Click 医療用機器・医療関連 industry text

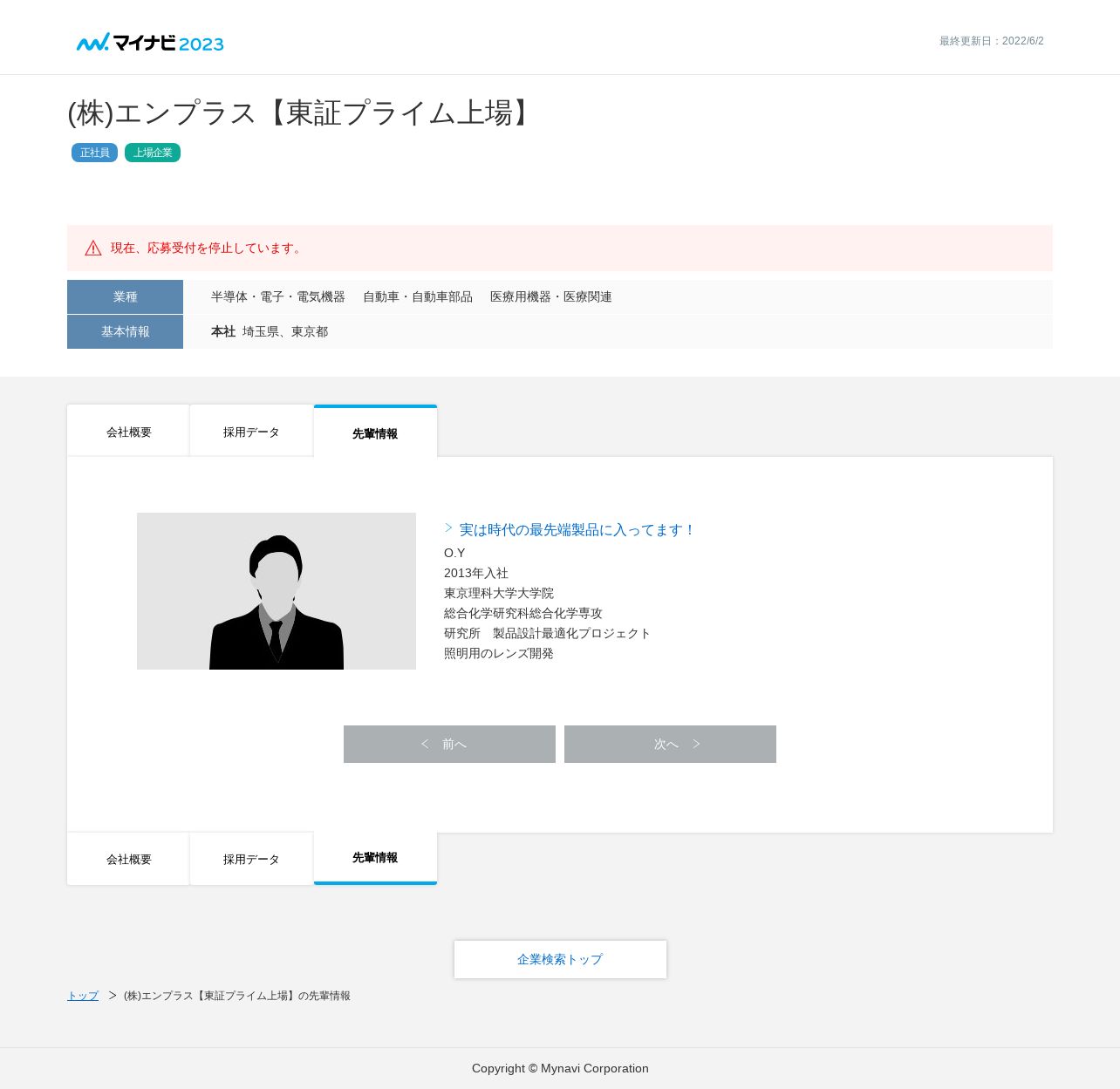tap(551, 297)
